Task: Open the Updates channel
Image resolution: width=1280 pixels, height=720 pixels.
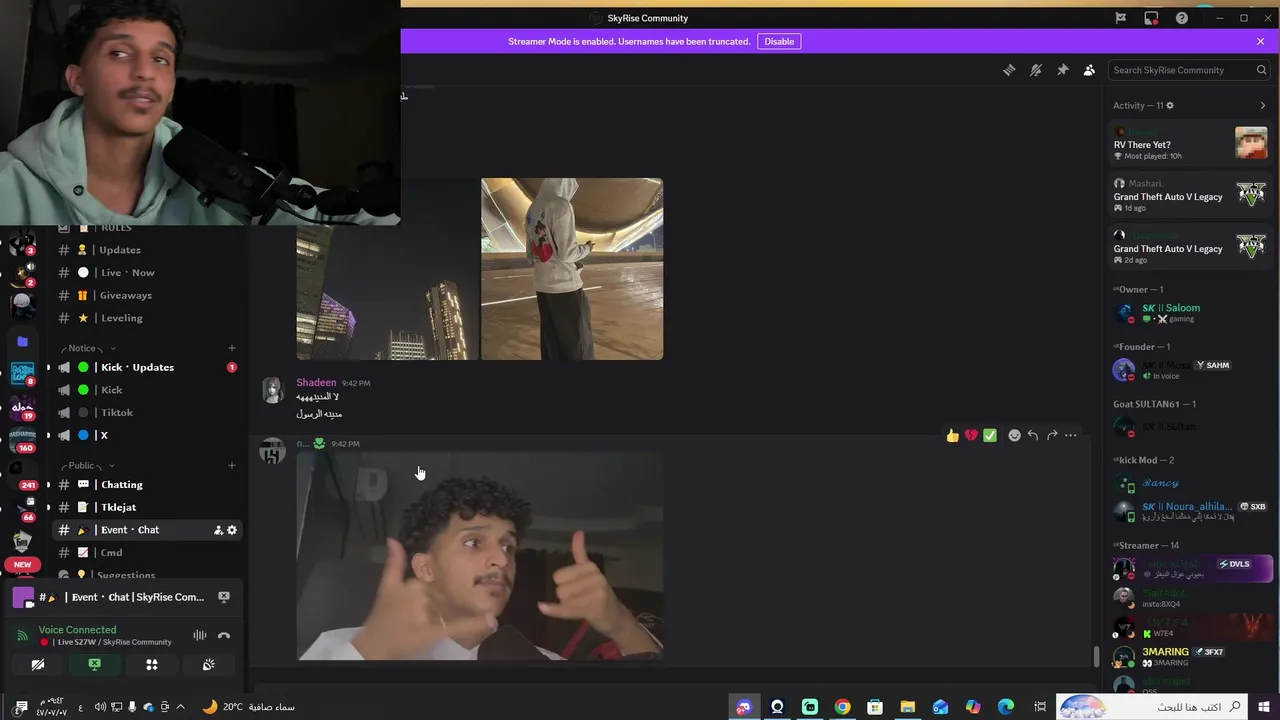Action: 146,250
